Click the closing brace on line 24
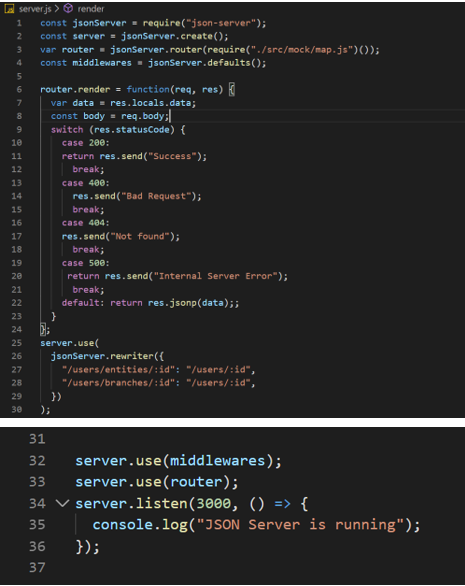Image resolution: width=465 pixels, height=586 pixels. (x=43, y=329)
